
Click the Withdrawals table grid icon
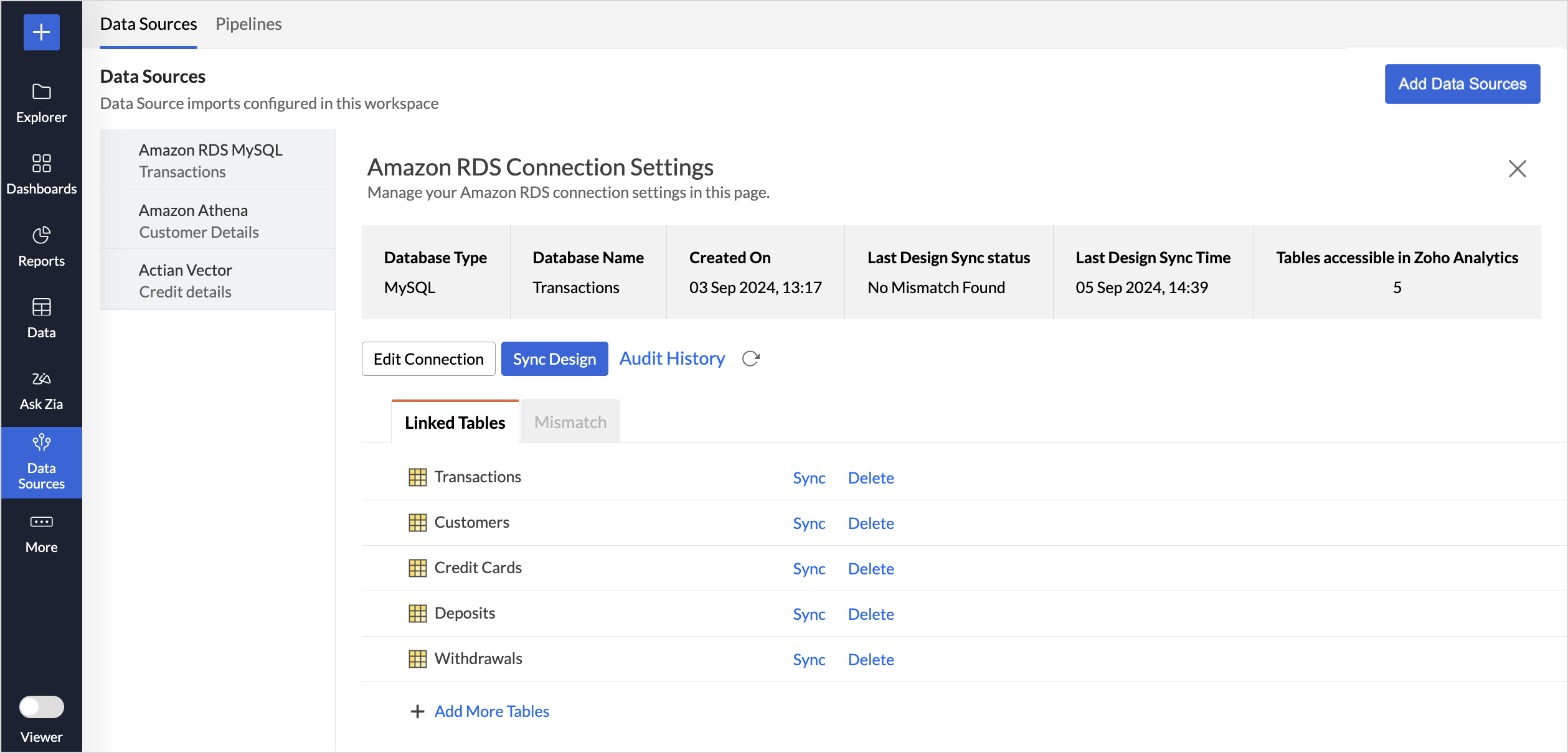click(417, 659)
